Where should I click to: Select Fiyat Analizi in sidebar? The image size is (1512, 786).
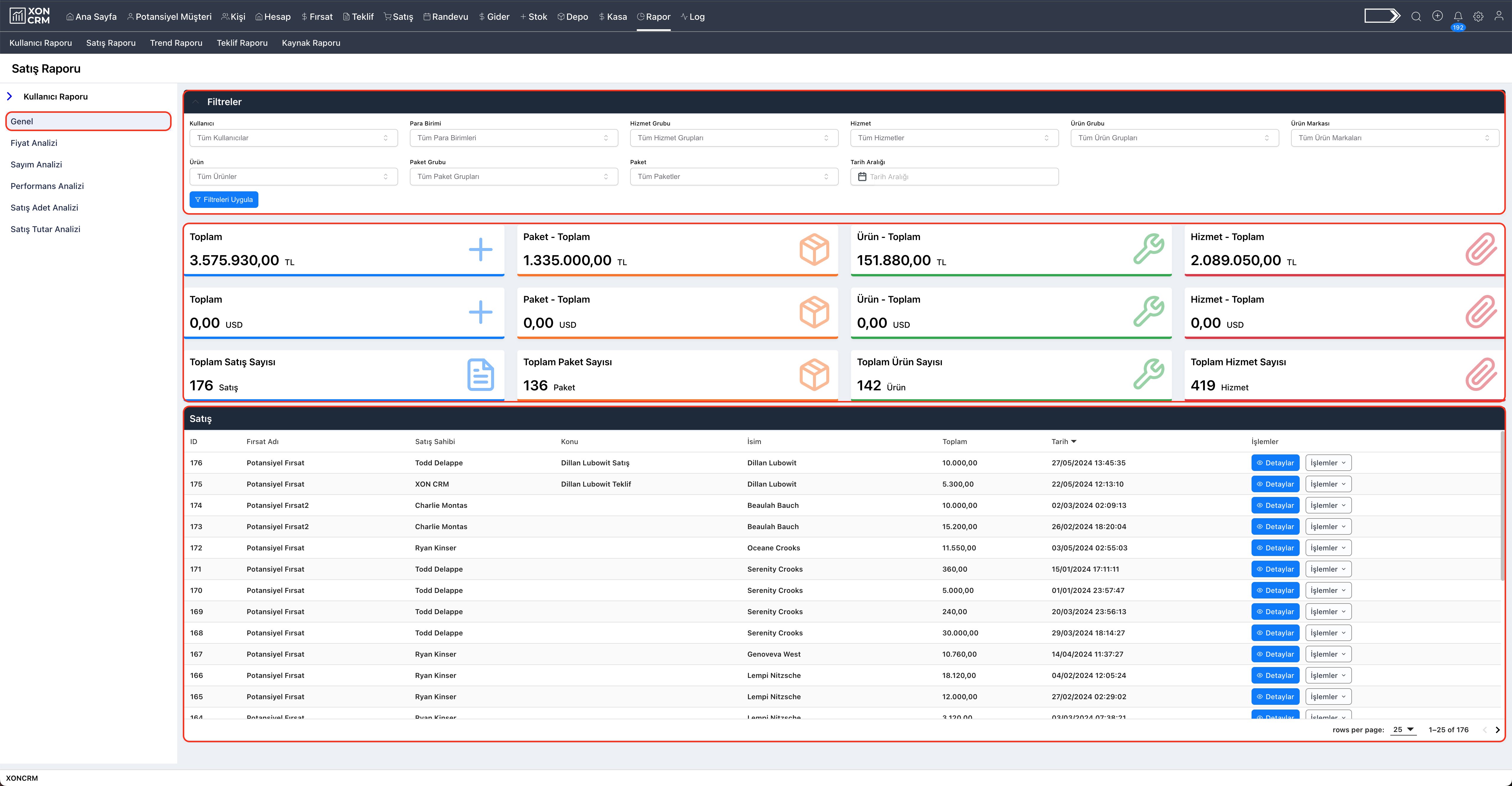(x=34, y=143)
